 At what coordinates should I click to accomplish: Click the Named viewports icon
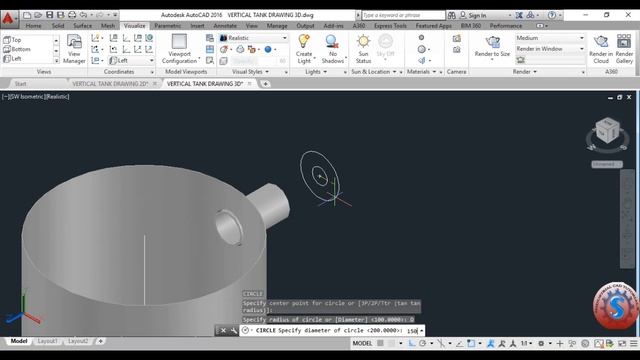coord(210,38)
